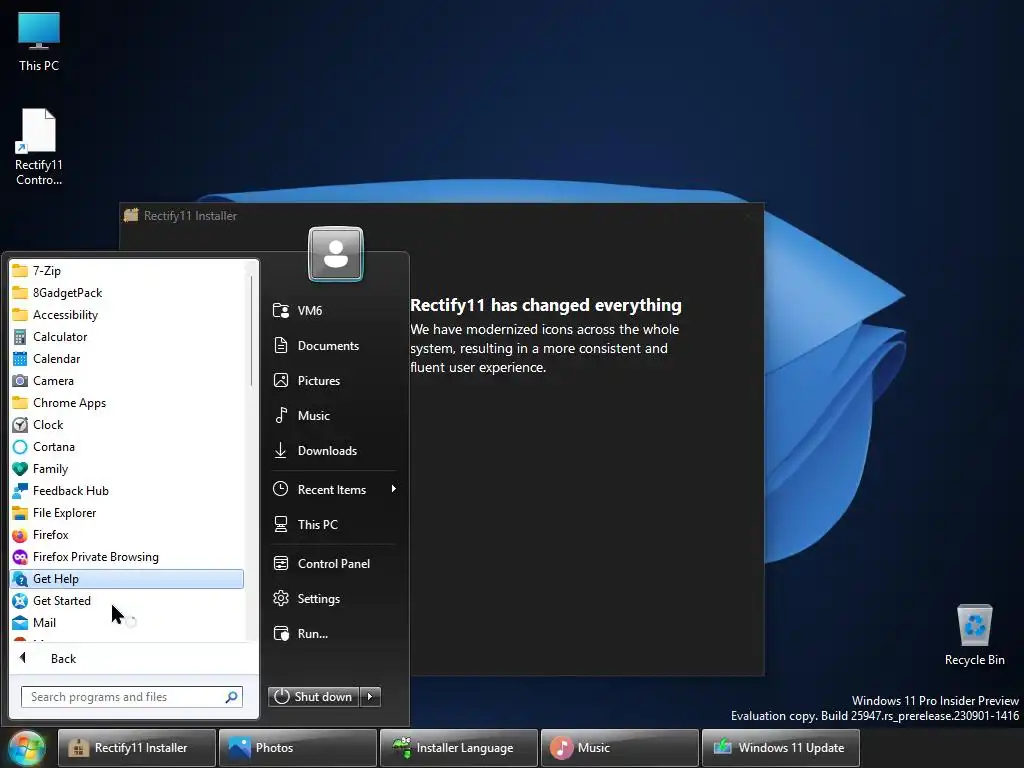Open the Get Started app
The image size is (1024, 768).
point(127,601)
